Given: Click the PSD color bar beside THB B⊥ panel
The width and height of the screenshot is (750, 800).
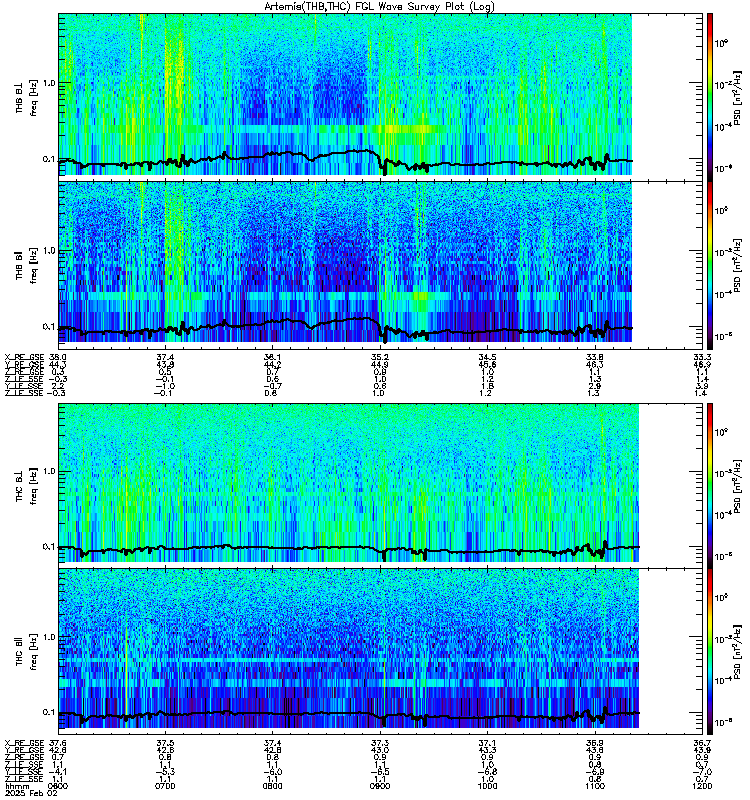Looking at the screenshot, I should (x=710, y=97).
